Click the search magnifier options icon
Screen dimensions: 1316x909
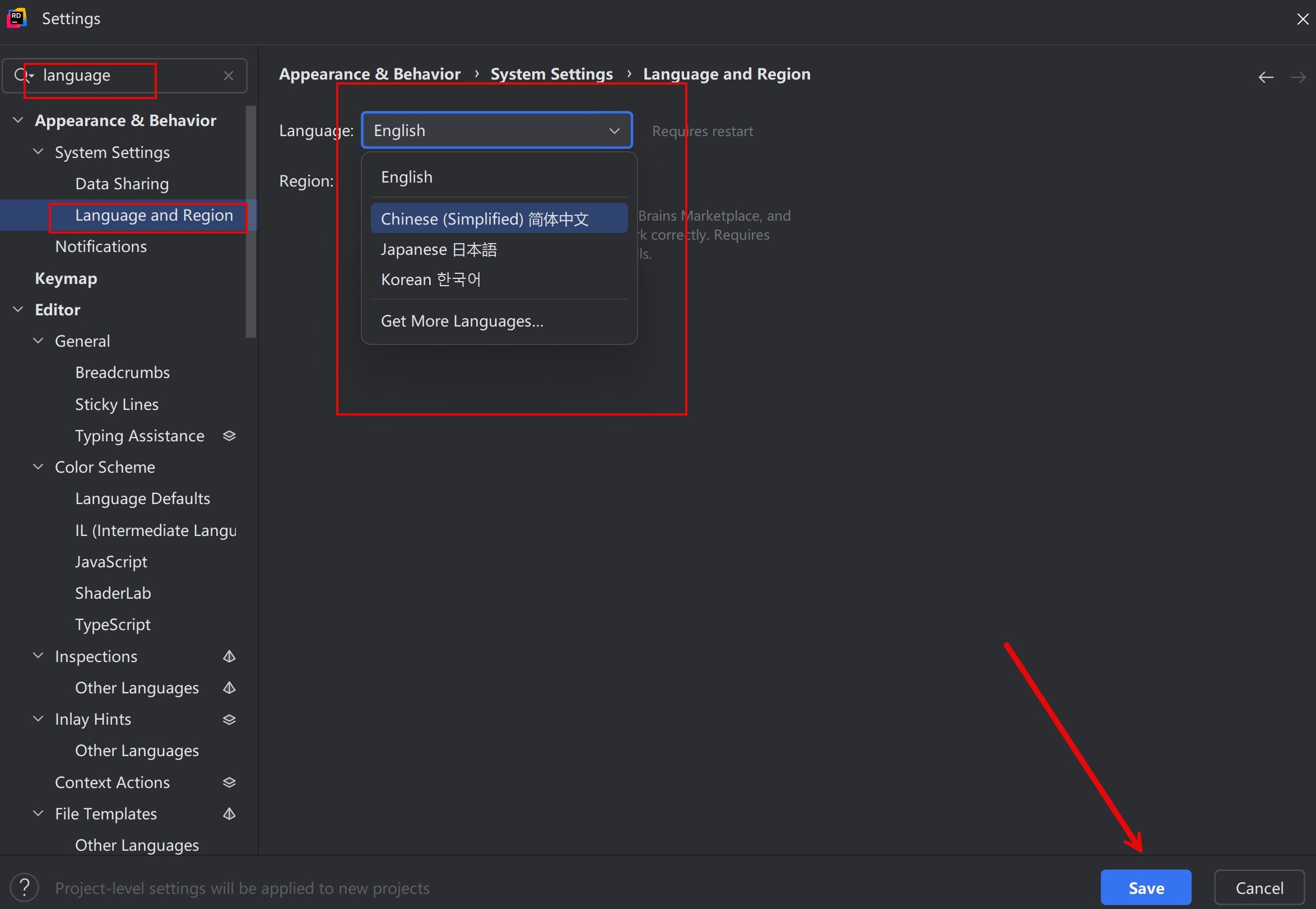point(24,76)
